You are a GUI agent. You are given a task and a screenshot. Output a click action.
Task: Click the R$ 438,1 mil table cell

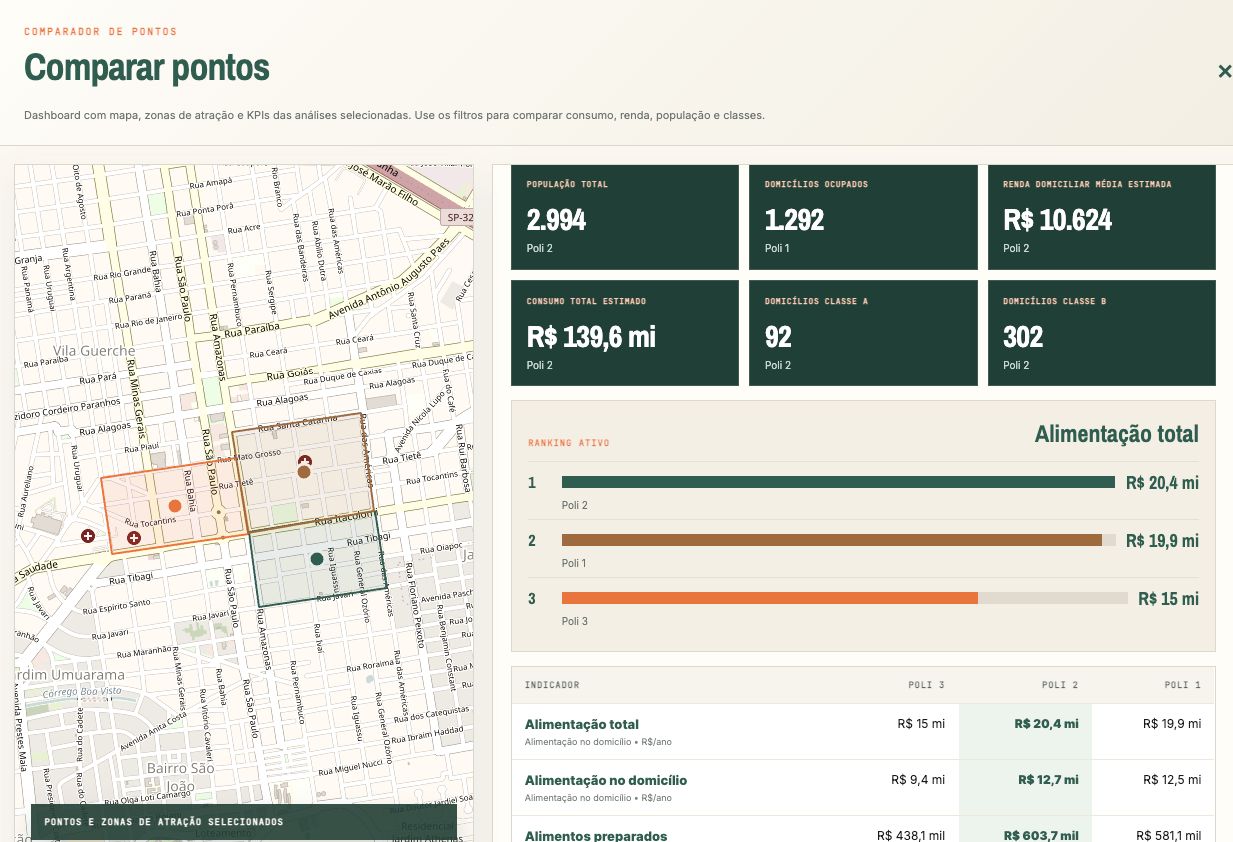point(911,835)
